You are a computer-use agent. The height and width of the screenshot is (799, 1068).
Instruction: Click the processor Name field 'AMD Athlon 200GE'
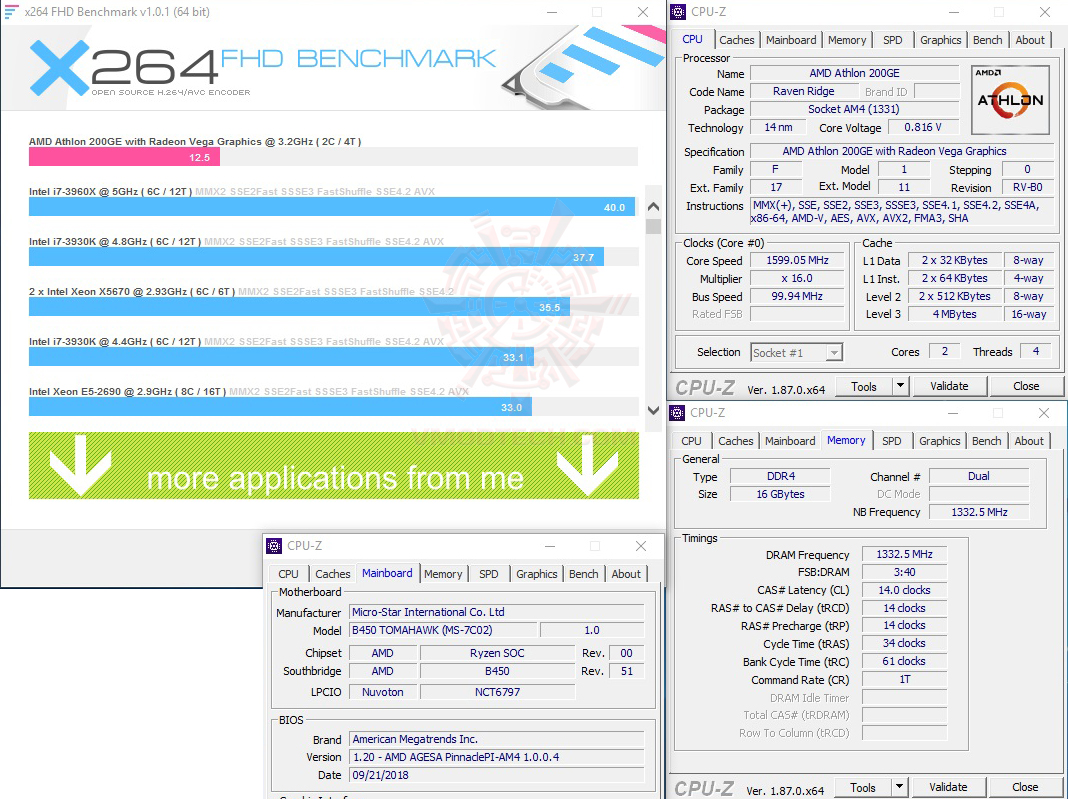pos(854,73)
